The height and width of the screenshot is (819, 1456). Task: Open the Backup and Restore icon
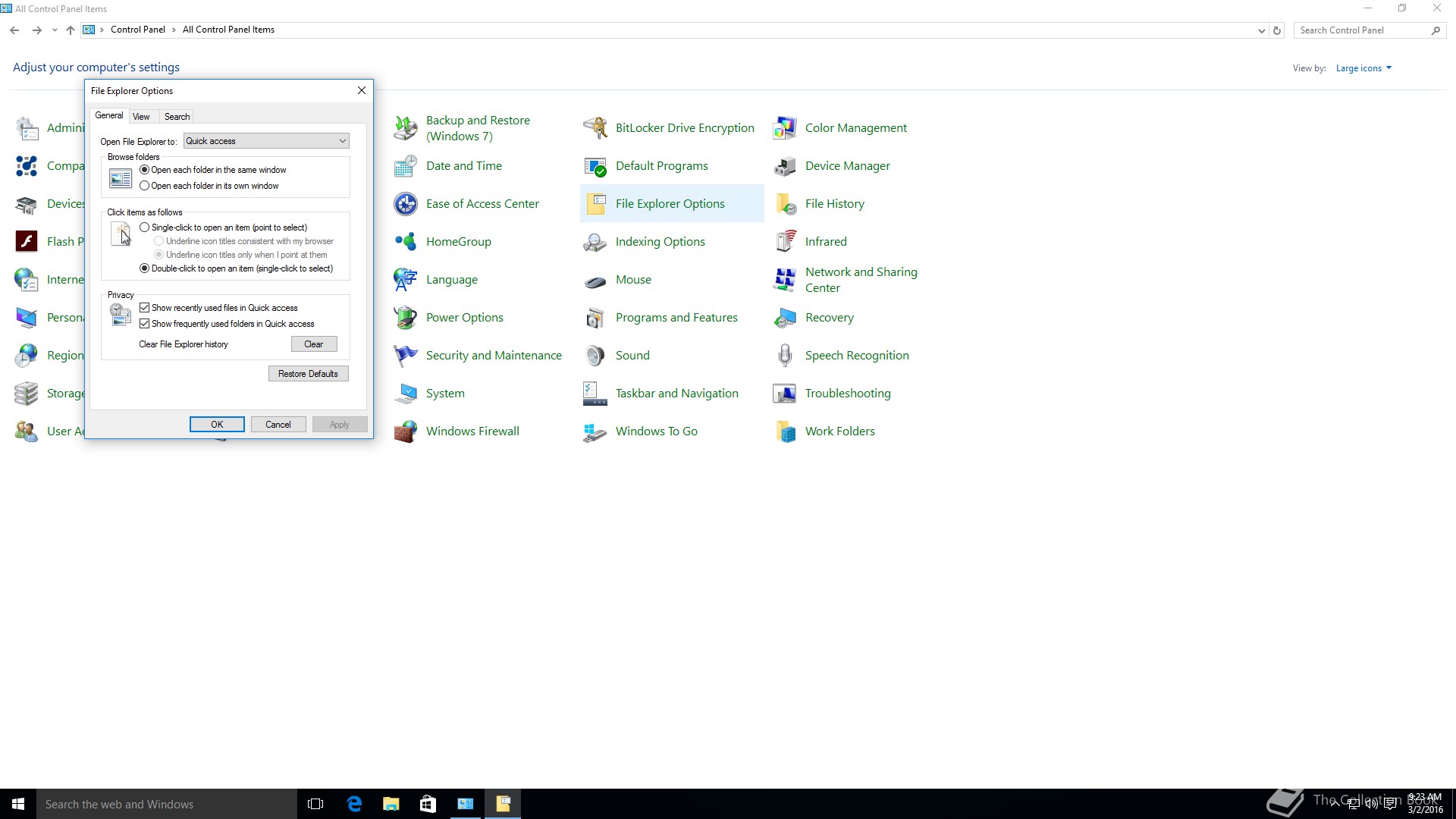[x=406, y=128]
